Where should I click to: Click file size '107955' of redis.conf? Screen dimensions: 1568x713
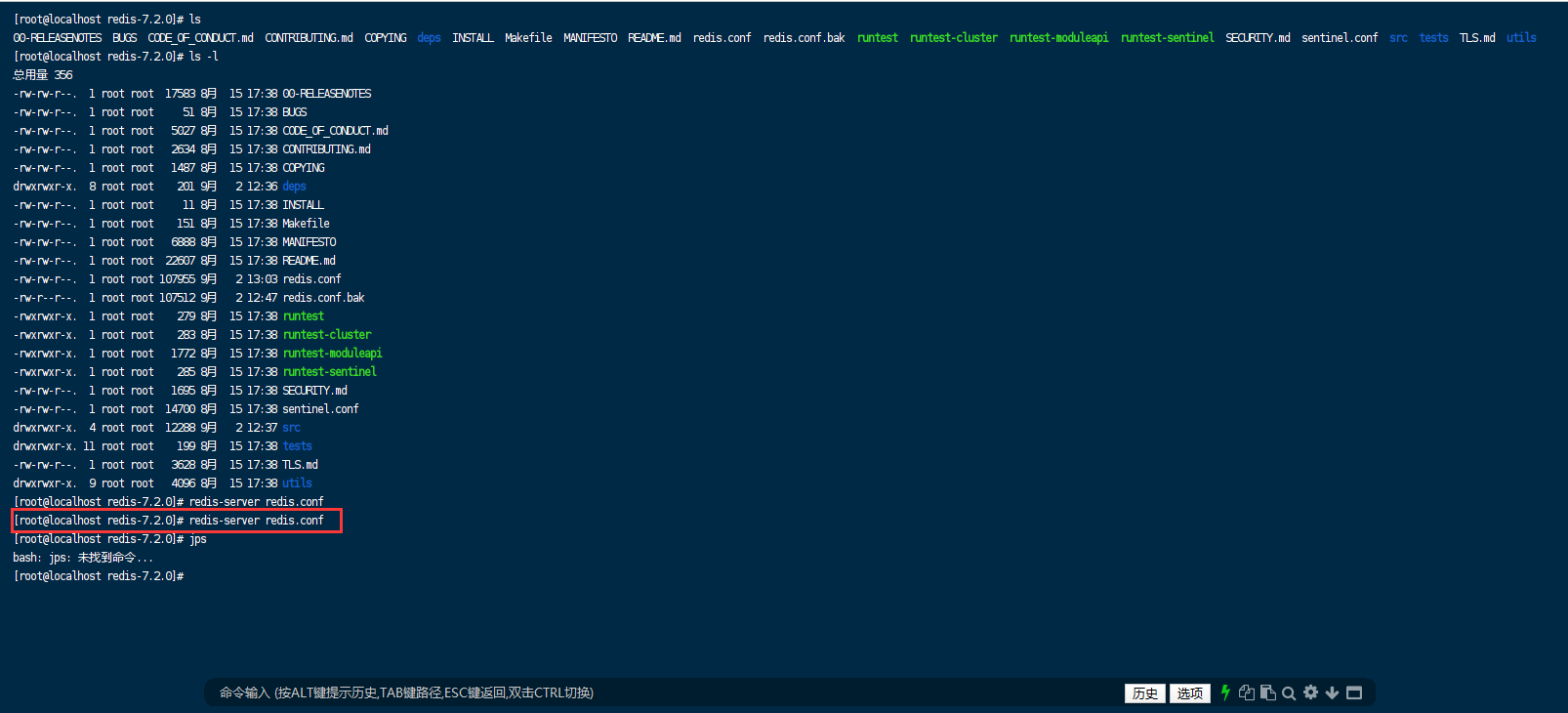178,279
